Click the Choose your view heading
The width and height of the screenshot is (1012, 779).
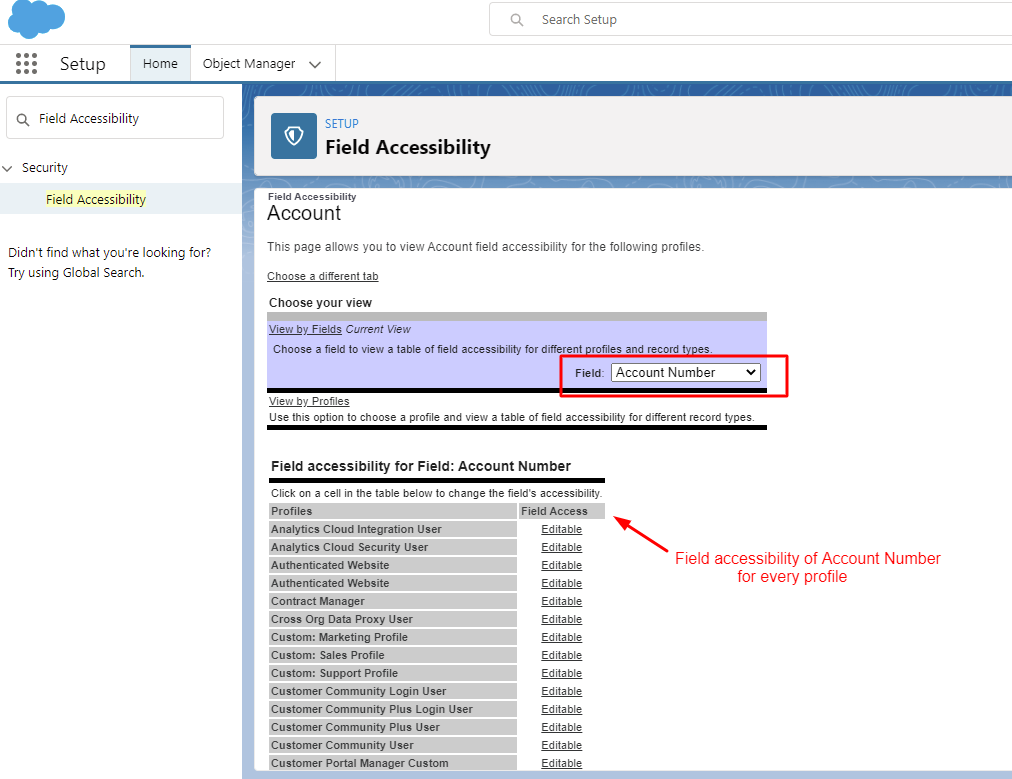[320, 303]
